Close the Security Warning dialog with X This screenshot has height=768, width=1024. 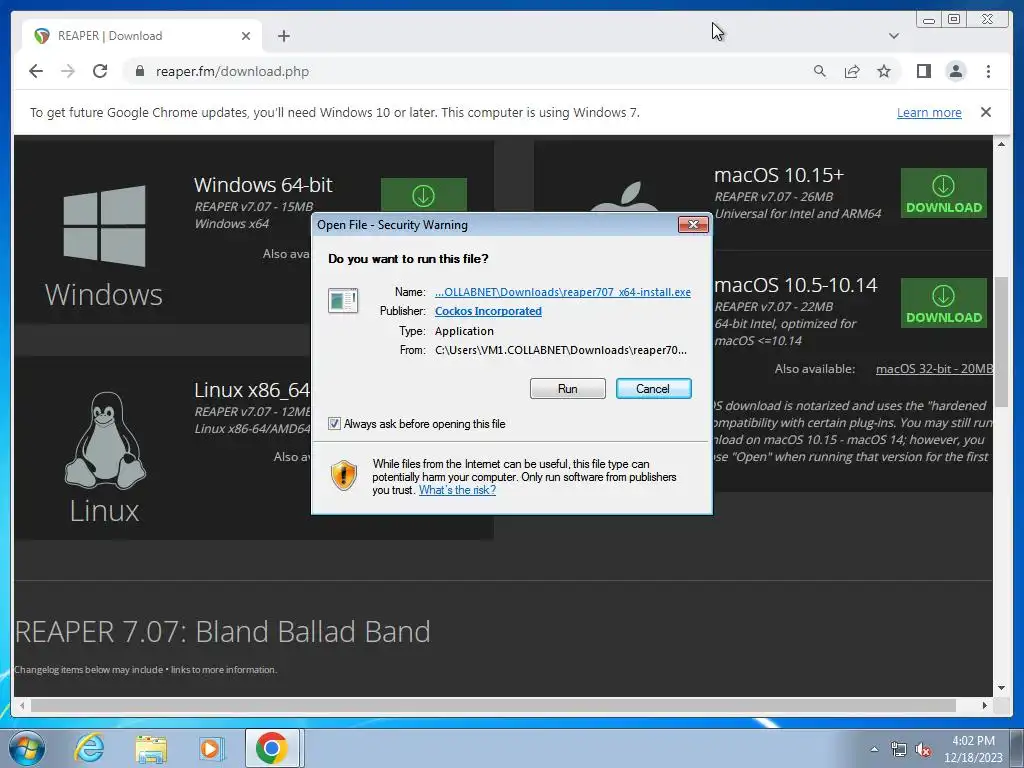(x=693, y=225)
